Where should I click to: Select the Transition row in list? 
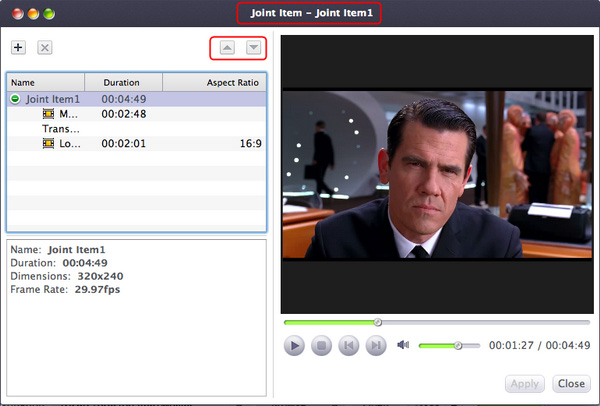pyautogui.click(x=60, y=129)
